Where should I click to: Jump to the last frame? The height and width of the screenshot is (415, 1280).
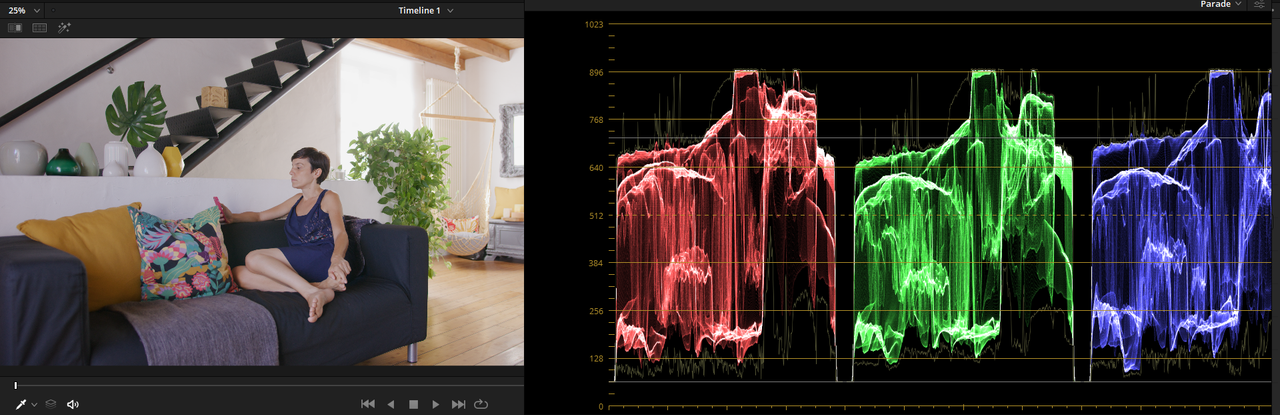(x=459, y=404)
